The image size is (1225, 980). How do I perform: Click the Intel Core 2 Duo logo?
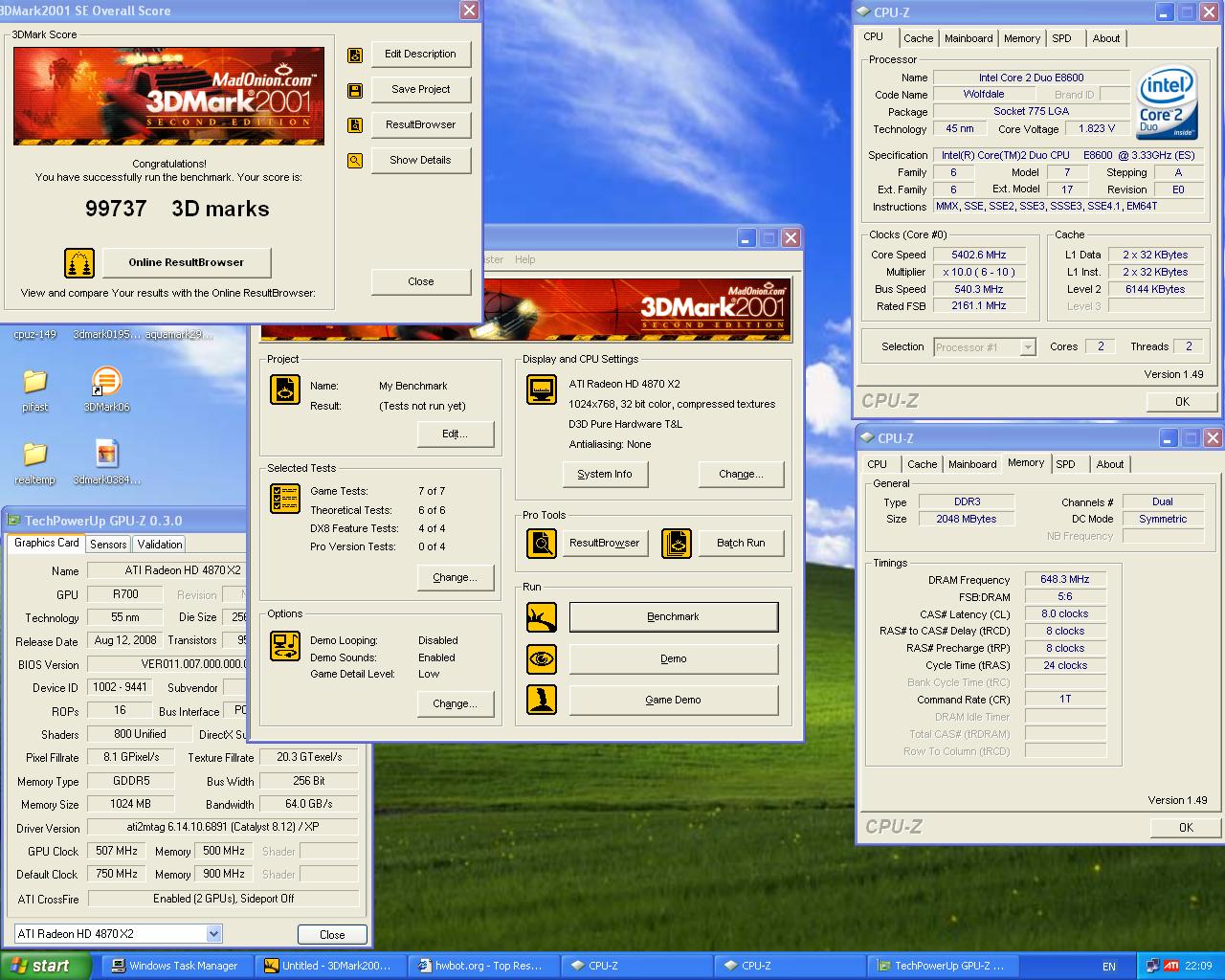(x=1167, y=101)
